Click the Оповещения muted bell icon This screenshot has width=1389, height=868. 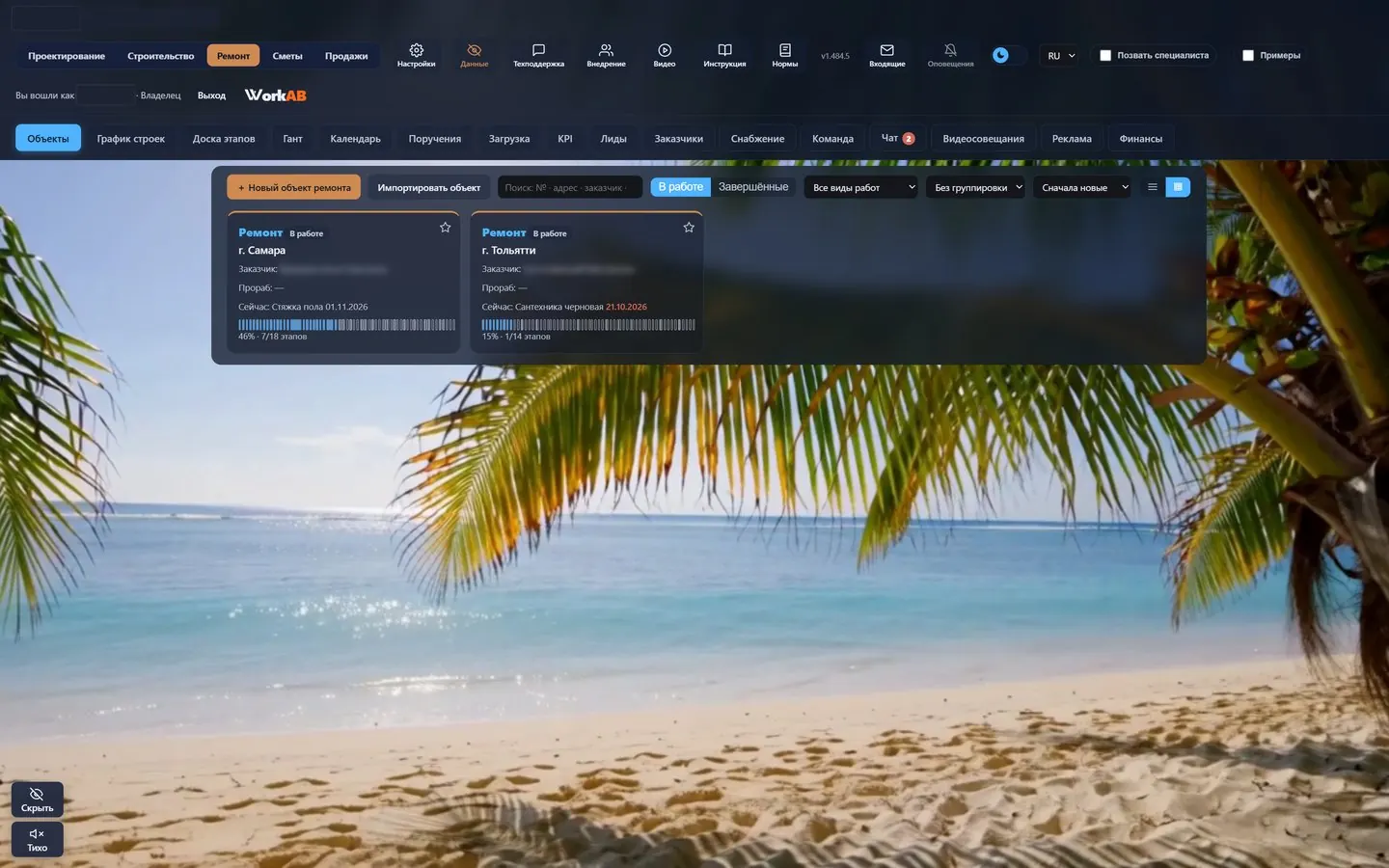[950, 55]
